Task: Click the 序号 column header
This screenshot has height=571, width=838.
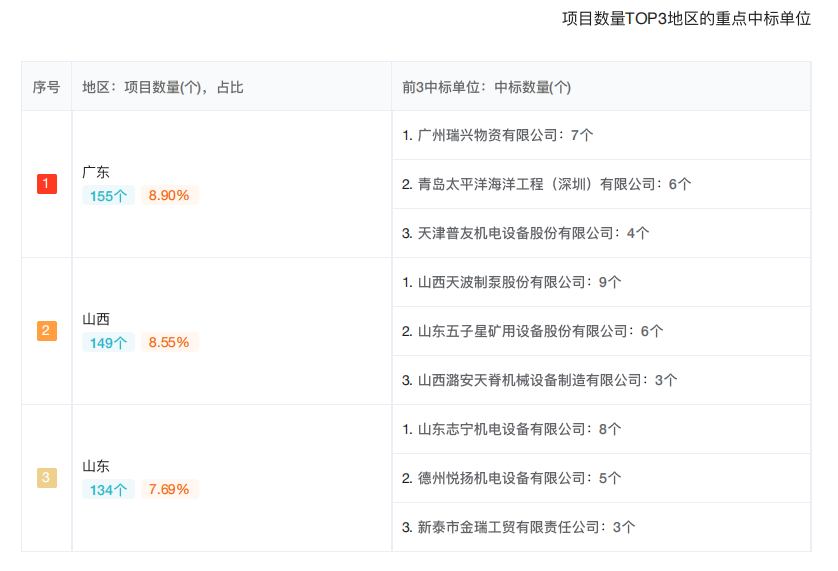Action: coord(46,87)
